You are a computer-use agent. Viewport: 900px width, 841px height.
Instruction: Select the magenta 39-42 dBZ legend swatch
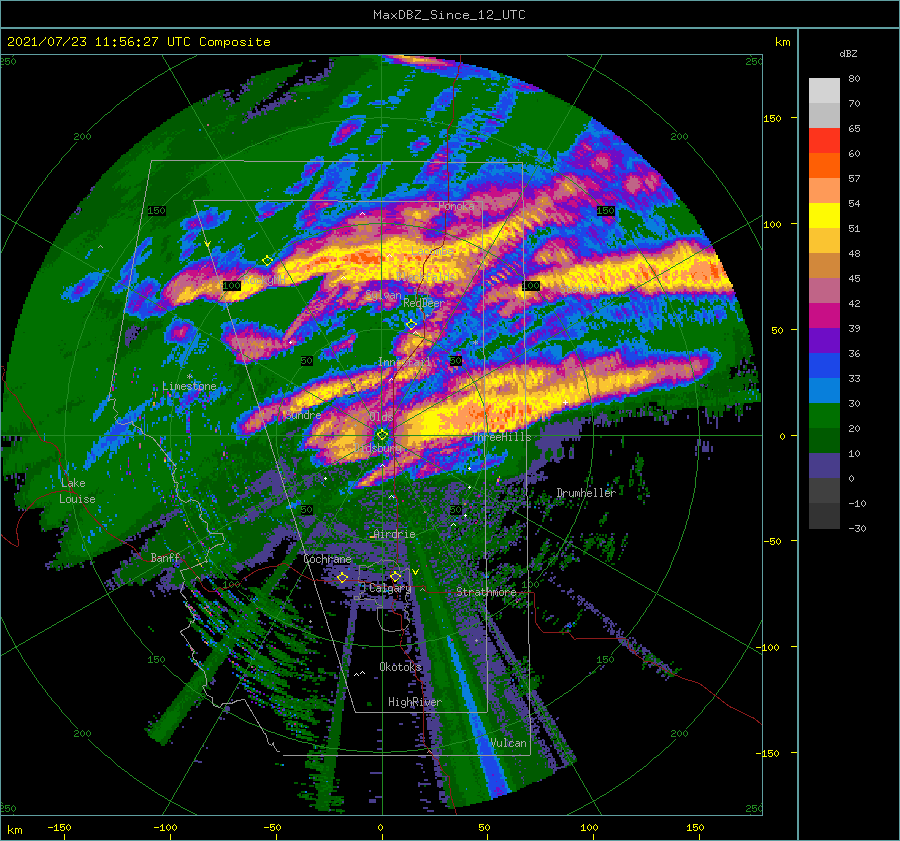pyautogui.click(x=824, y=316)
